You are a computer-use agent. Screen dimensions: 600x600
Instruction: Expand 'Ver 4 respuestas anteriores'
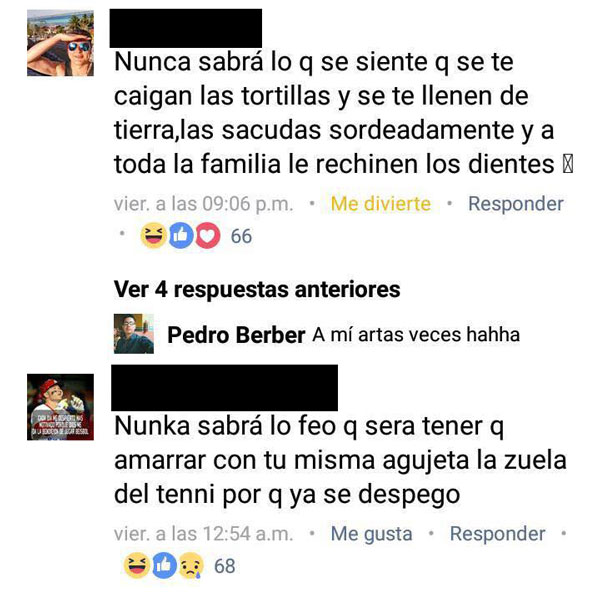point(257,289)
